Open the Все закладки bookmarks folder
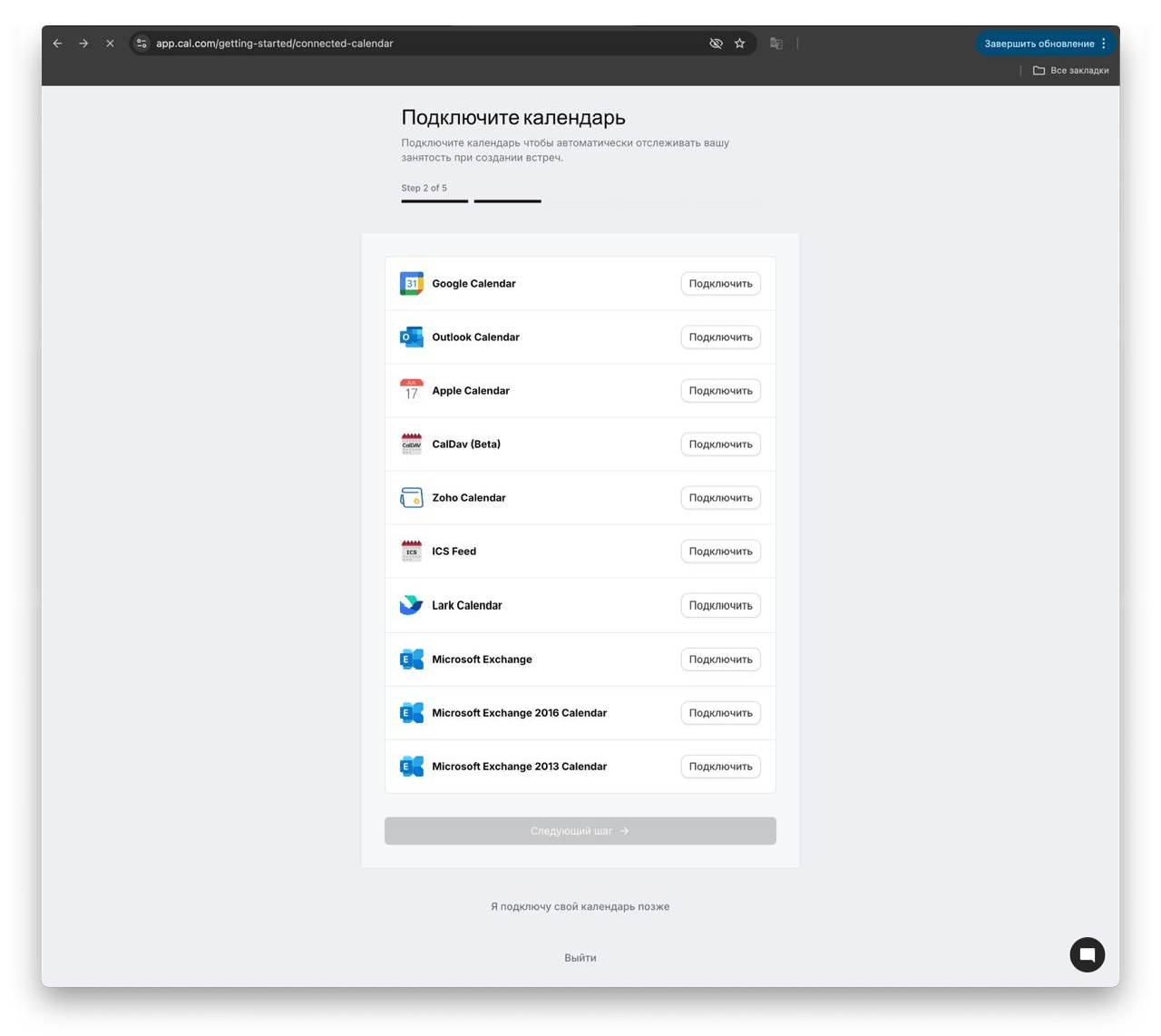 pos(1071,70)
